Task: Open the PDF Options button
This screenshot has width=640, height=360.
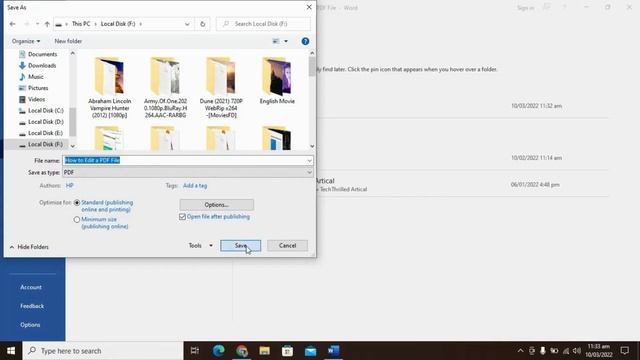Action: point(216,204)
